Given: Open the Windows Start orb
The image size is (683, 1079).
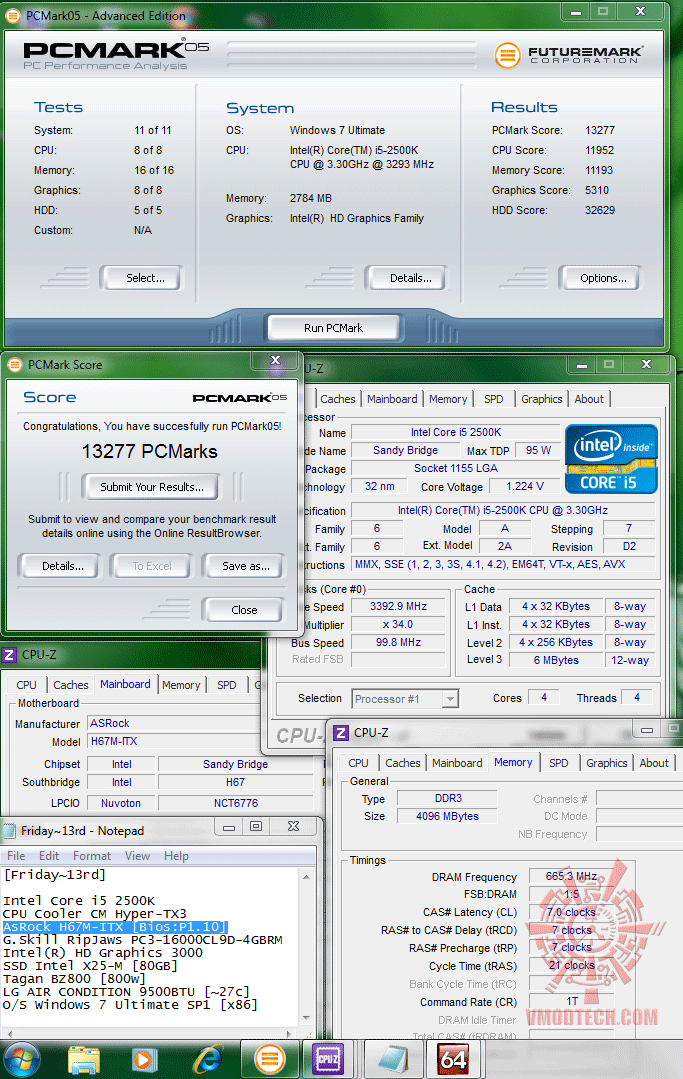Looking at the screenshot, I should coord(23,1060).
